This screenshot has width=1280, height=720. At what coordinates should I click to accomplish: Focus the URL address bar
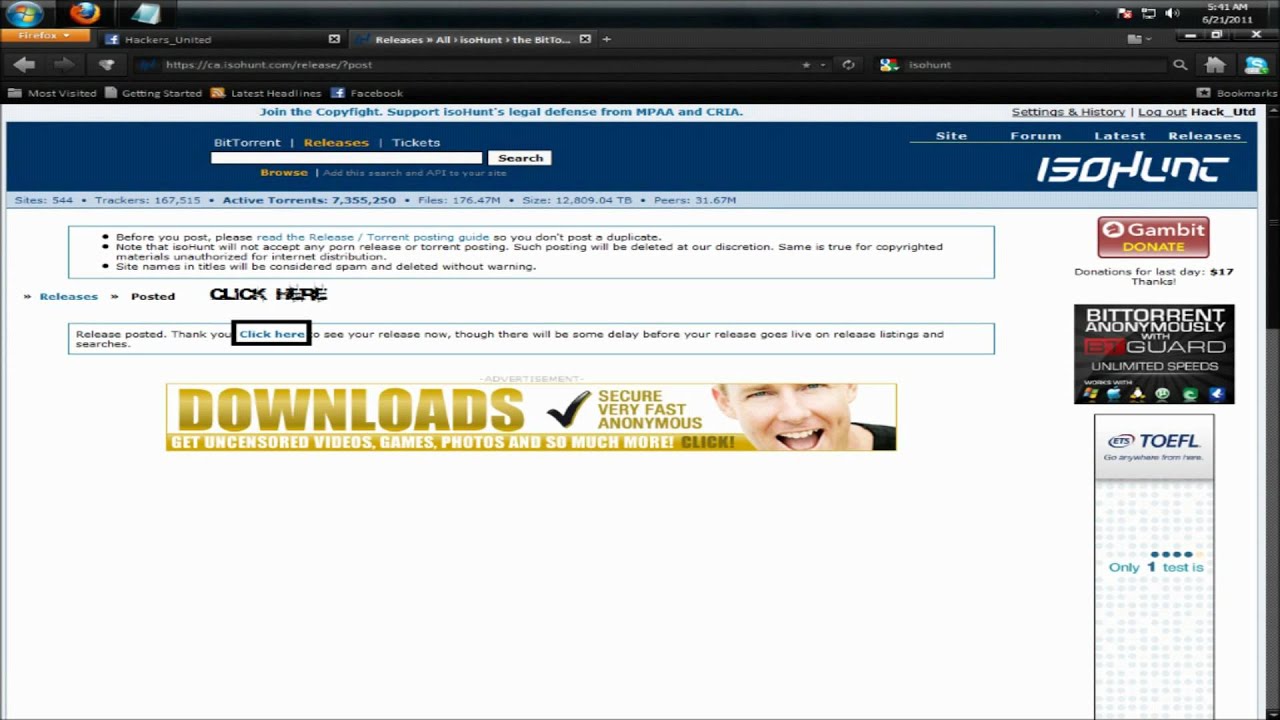coord(480,65)
